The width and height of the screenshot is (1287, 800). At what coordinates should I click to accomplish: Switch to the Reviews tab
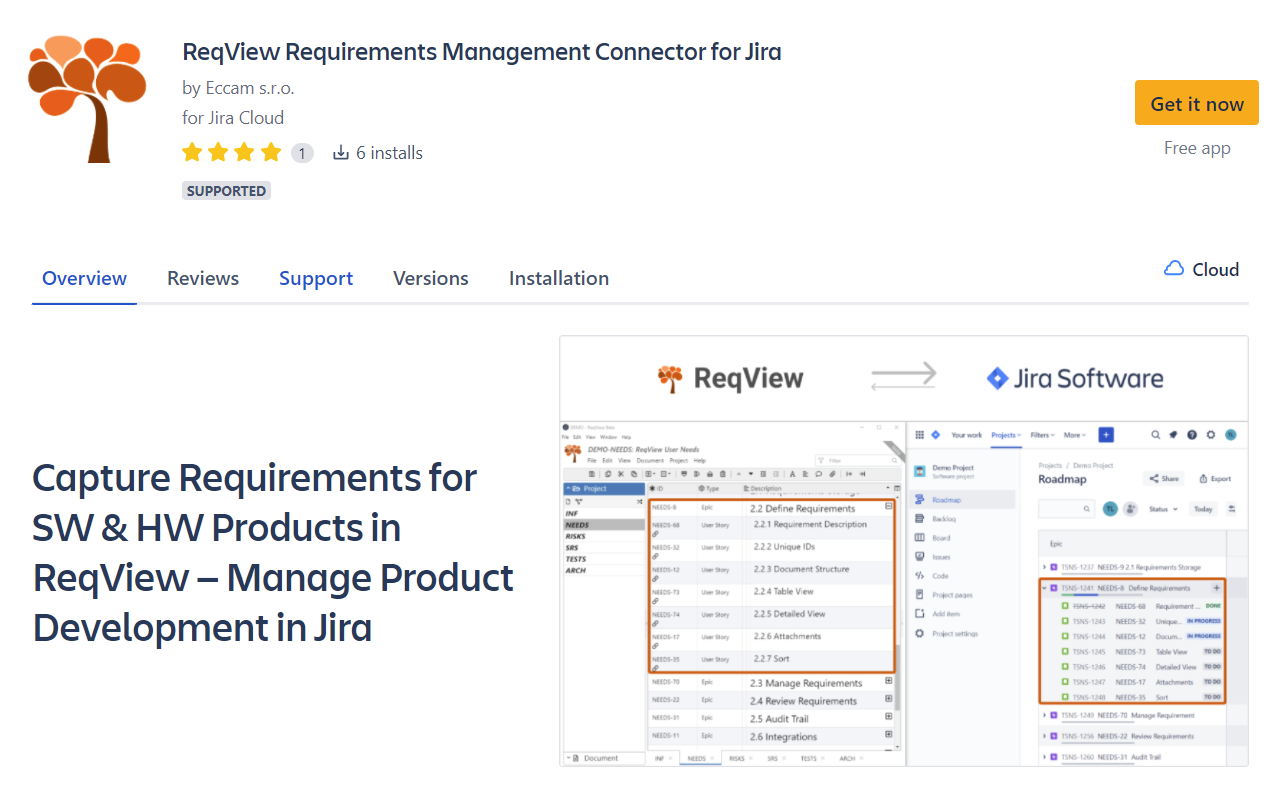[x=203, y=278]
